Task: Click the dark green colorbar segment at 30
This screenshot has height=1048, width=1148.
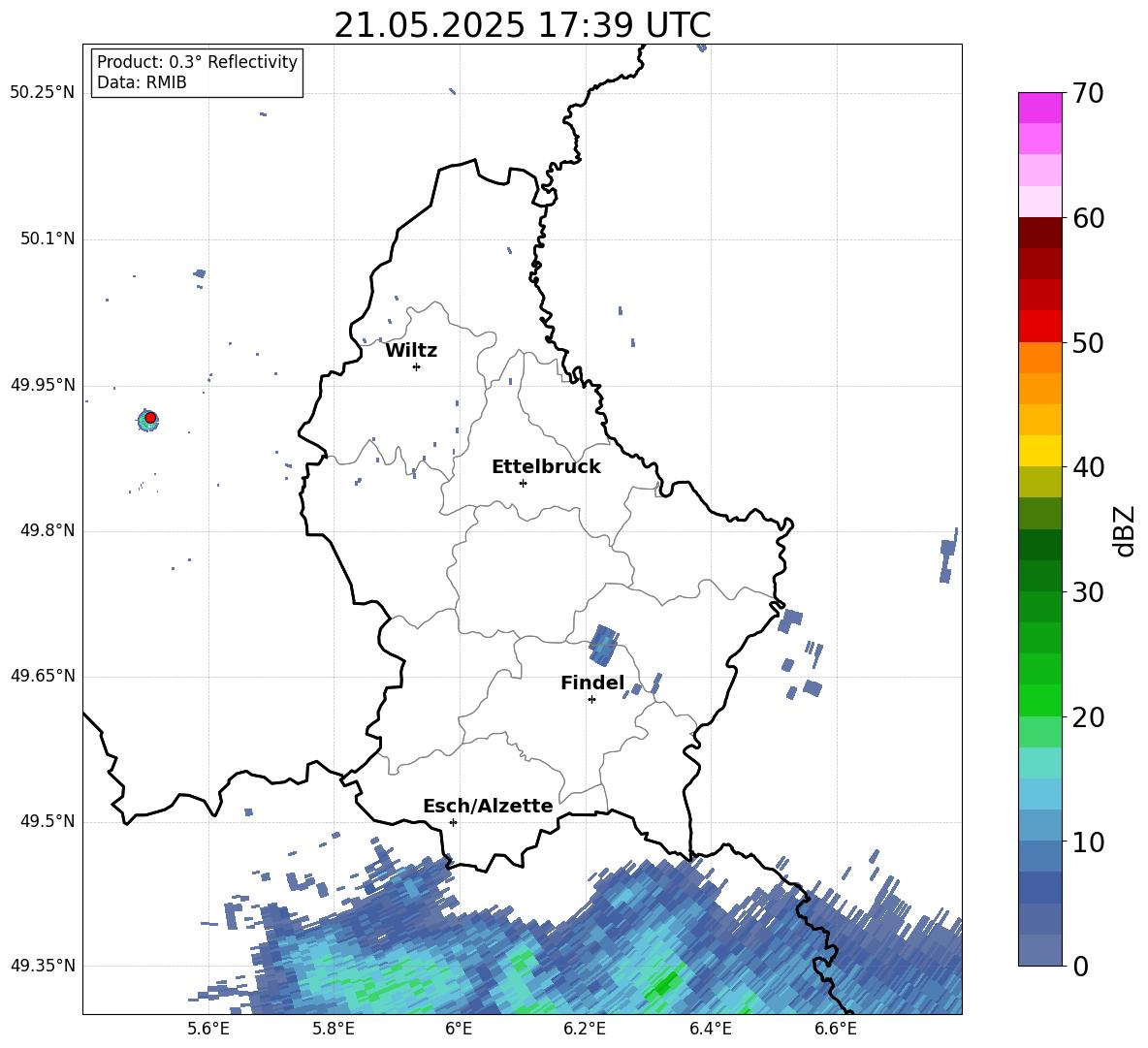Action: pos(1039,576)
